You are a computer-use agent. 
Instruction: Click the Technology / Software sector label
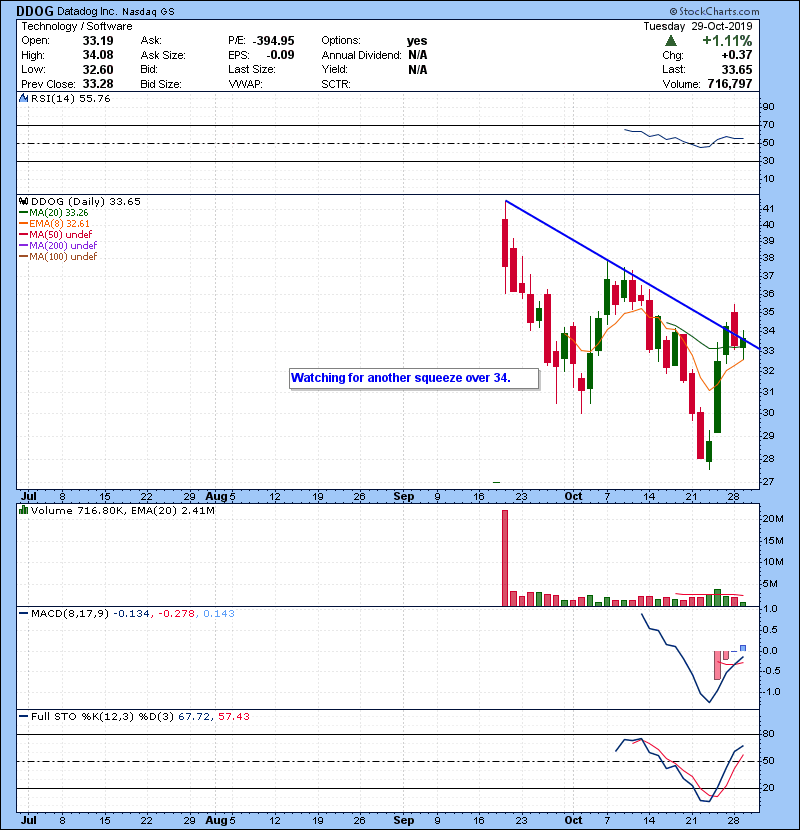click(77, 26)
